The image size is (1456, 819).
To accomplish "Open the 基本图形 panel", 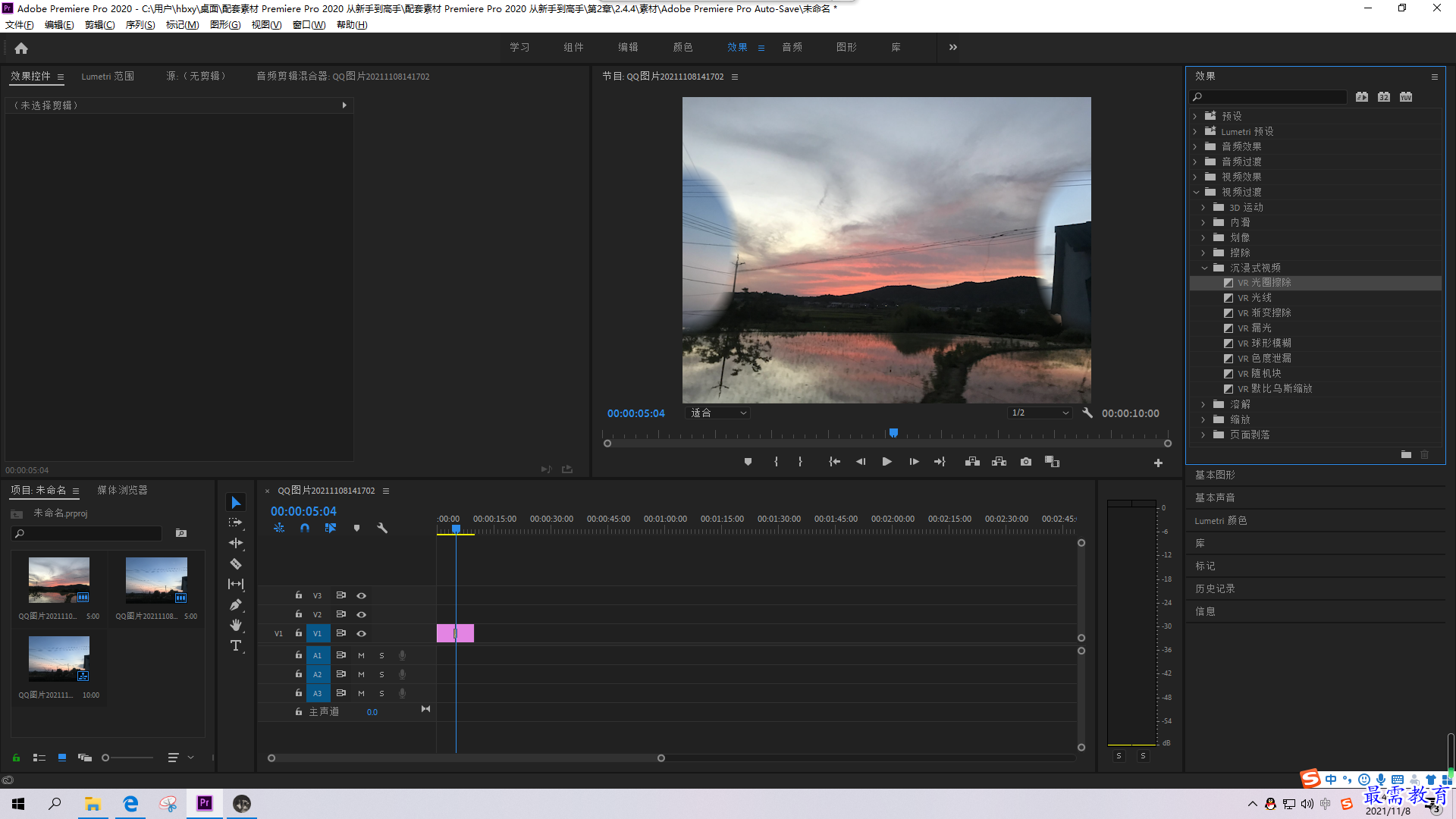I will 1216,475.
